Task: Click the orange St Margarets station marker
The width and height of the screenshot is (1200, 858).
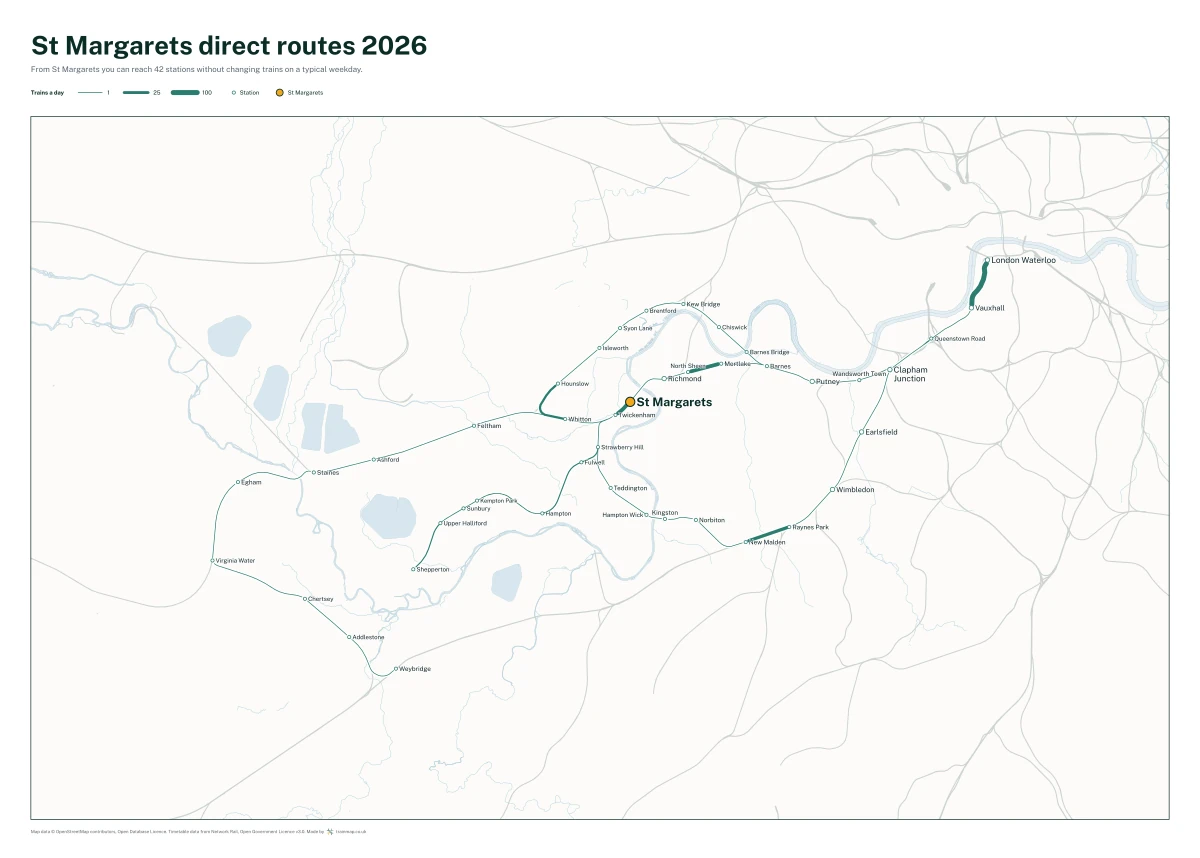Action: pyautogui.click(x=630, y=402)
